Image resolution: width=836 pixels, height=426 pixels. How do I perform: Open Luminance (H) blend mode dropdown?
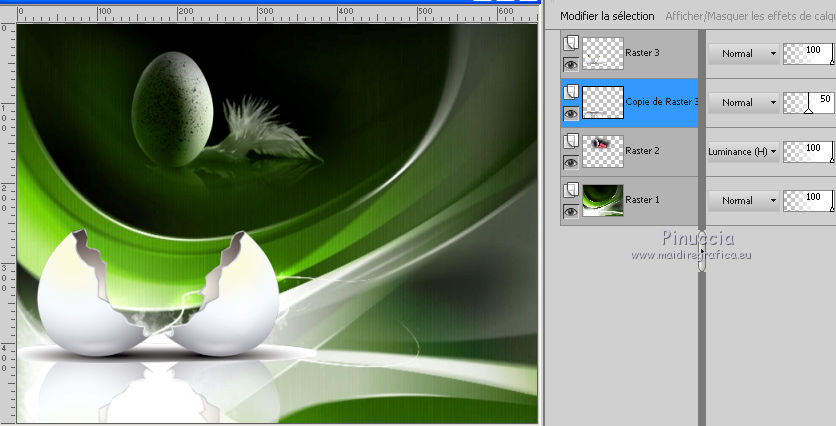pos(744,151)
